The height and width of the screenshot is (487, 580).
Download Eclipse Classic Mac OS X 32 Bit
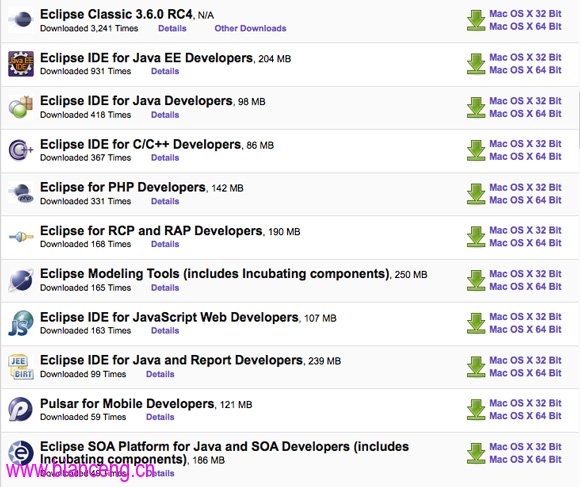point(525,14)
